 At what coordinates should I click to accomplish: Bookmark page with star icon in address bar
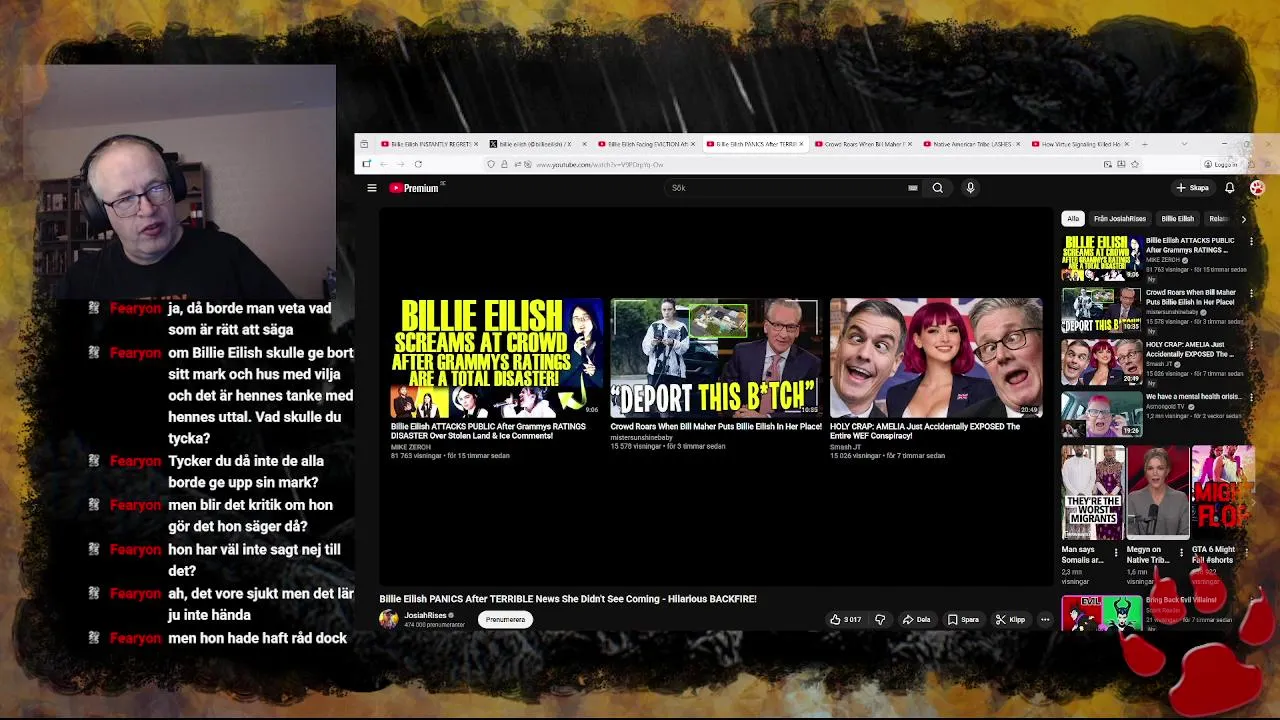tap(1134, 164)
